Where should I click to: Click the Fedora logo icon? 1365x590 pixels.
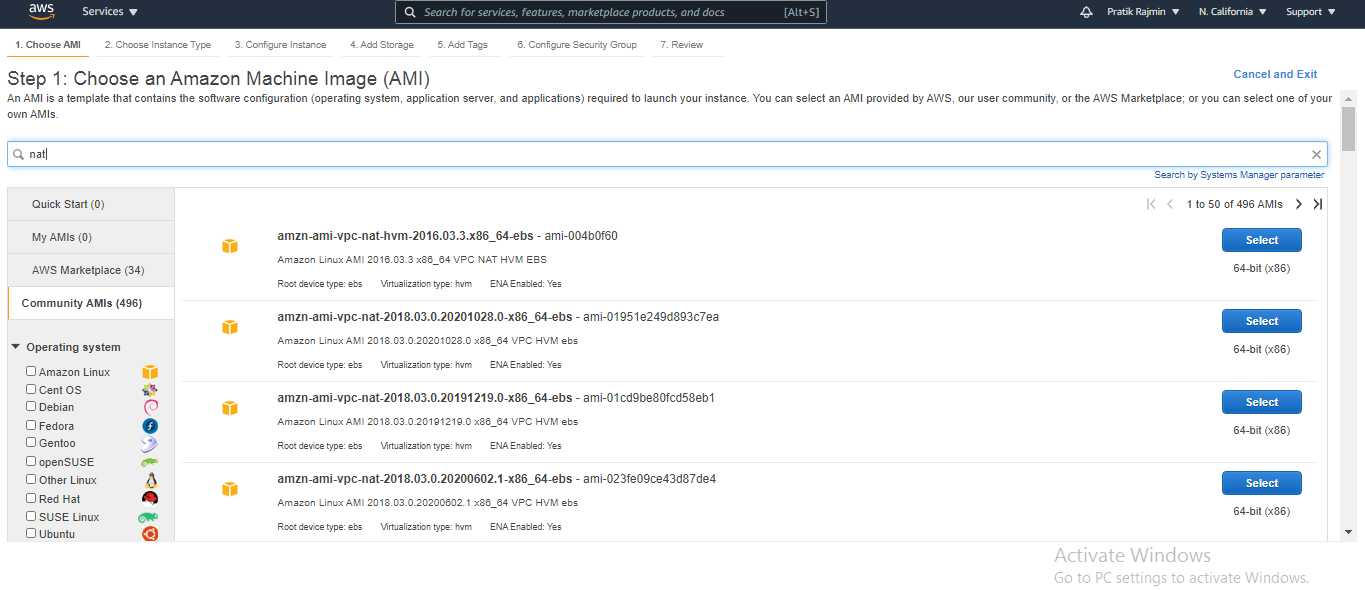[150, 426]
